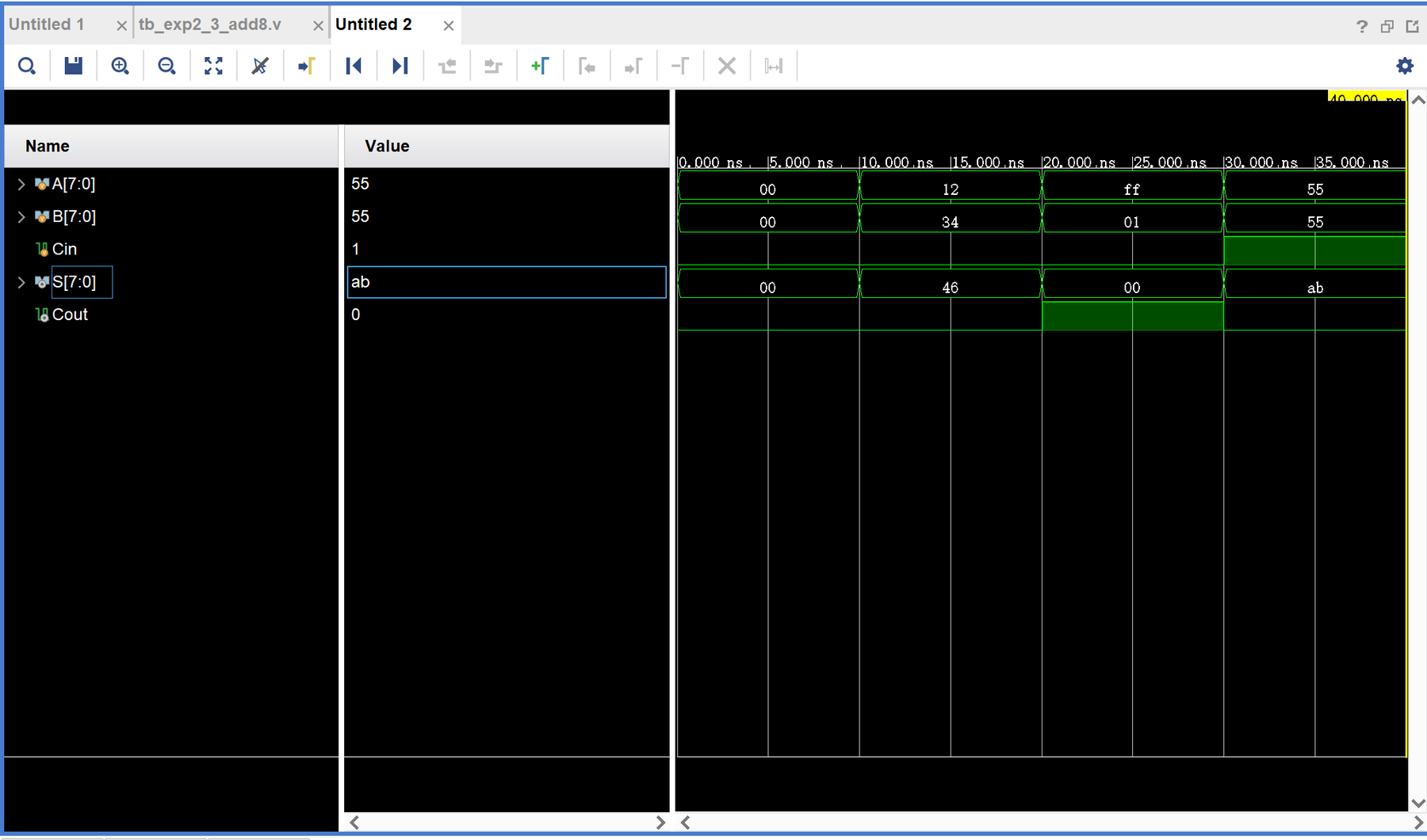Click the Next Marker icon
This screenshot has width=1427, height=840.
(x=633, y=66)
